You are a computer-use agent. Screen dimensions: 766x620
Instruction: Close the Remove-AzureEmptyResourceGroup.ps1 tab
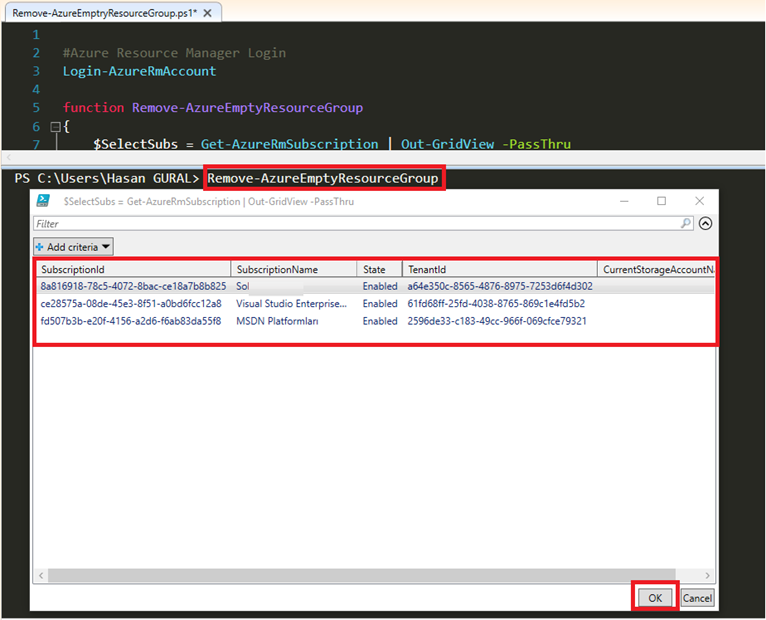click(x=208, y=13)
